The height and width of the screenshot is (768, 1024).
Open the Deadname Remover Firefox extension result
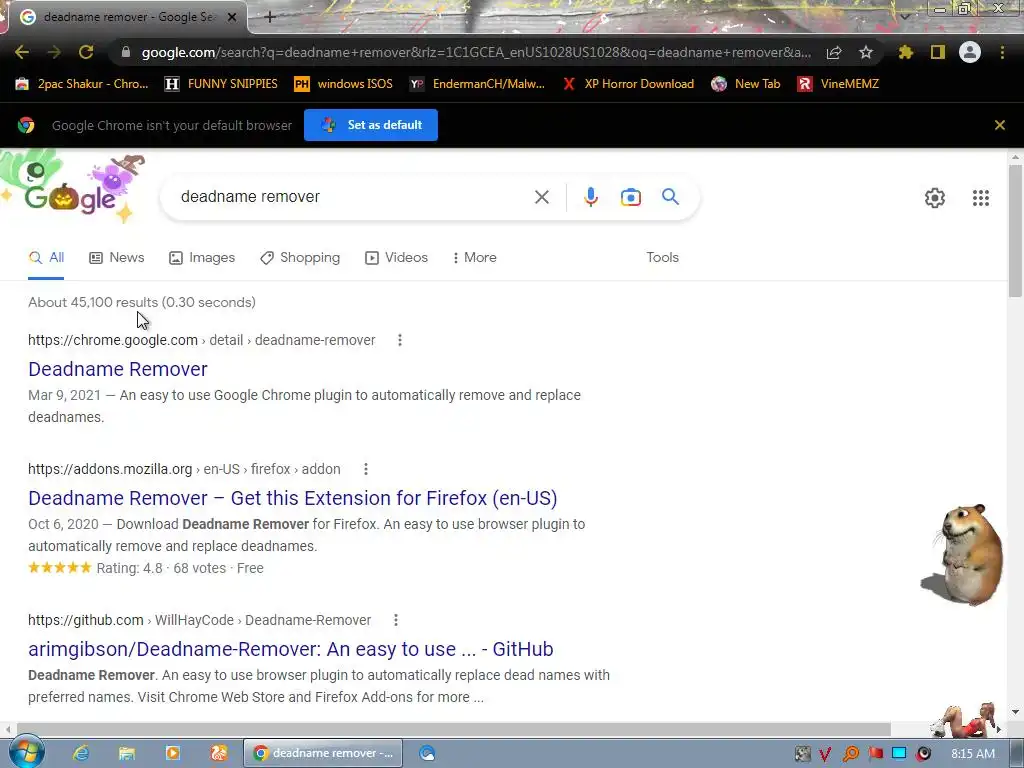(293, 498)
